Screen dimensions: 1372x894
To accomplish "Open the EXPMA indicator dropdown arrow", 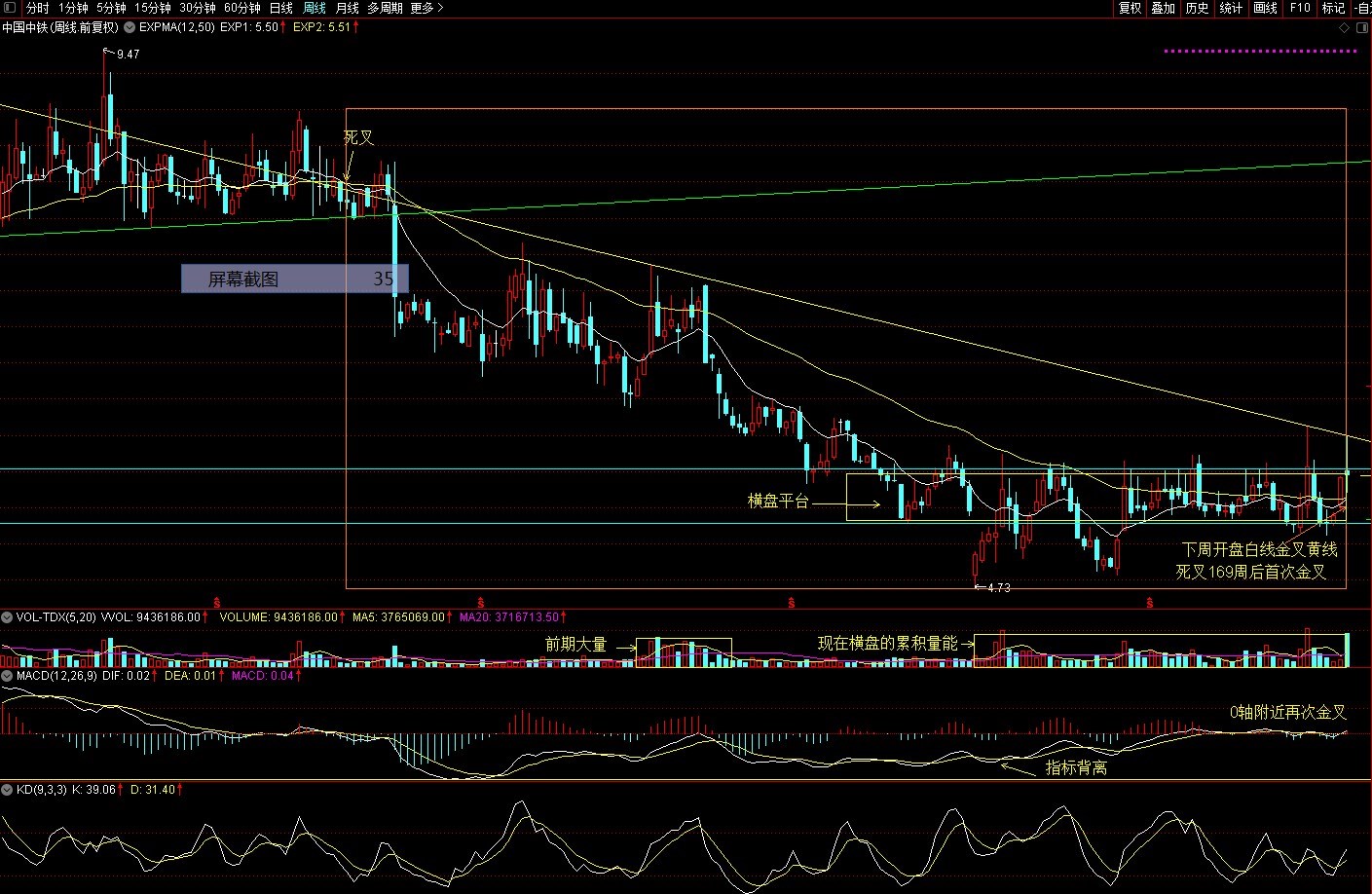I will pos(130,27).
